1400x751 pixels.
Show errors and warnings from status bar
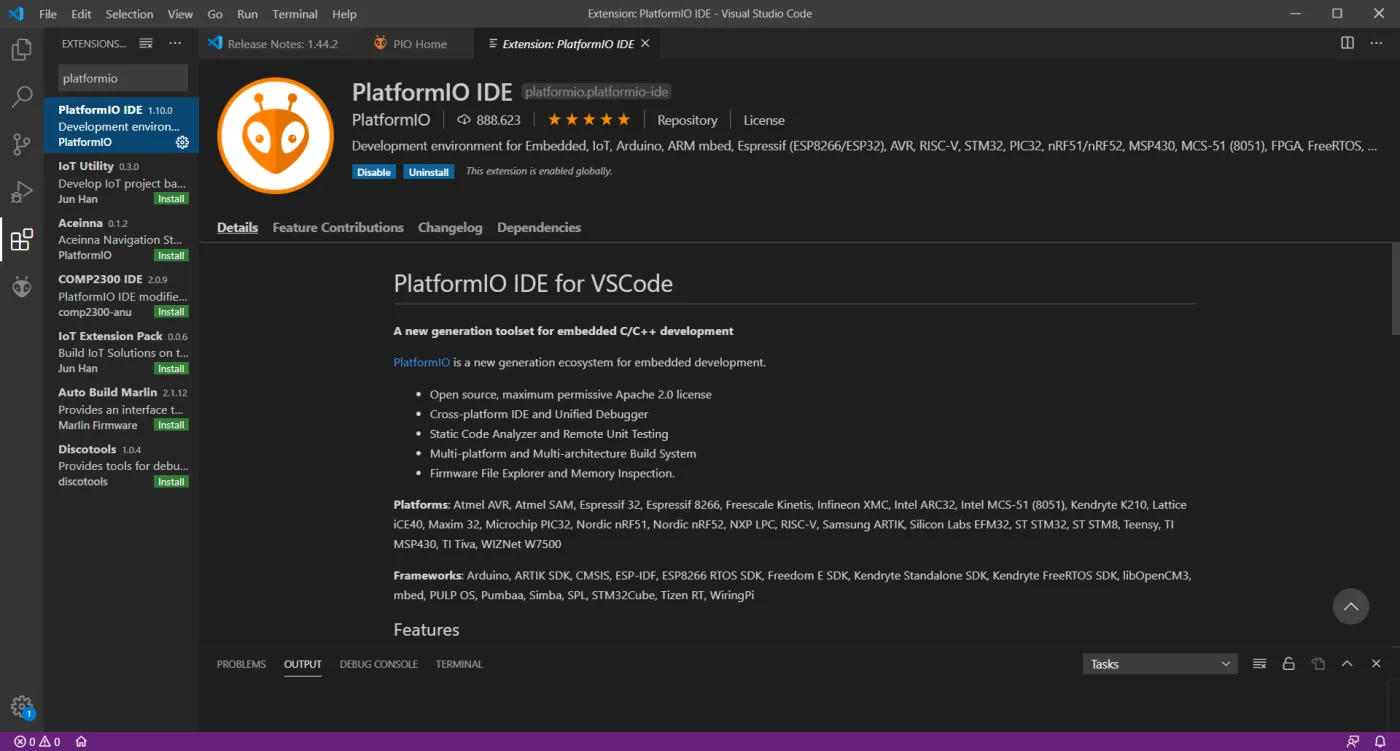(37, 742)
